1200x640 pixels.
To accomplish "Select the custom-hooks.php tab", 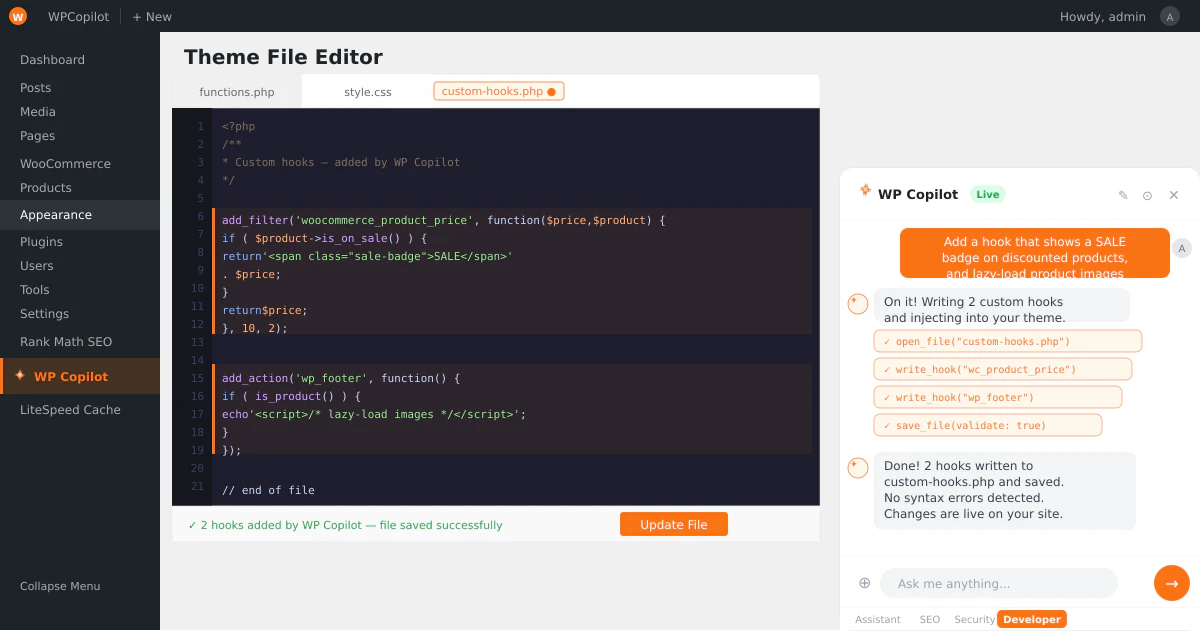I will (x=498, y=91).
